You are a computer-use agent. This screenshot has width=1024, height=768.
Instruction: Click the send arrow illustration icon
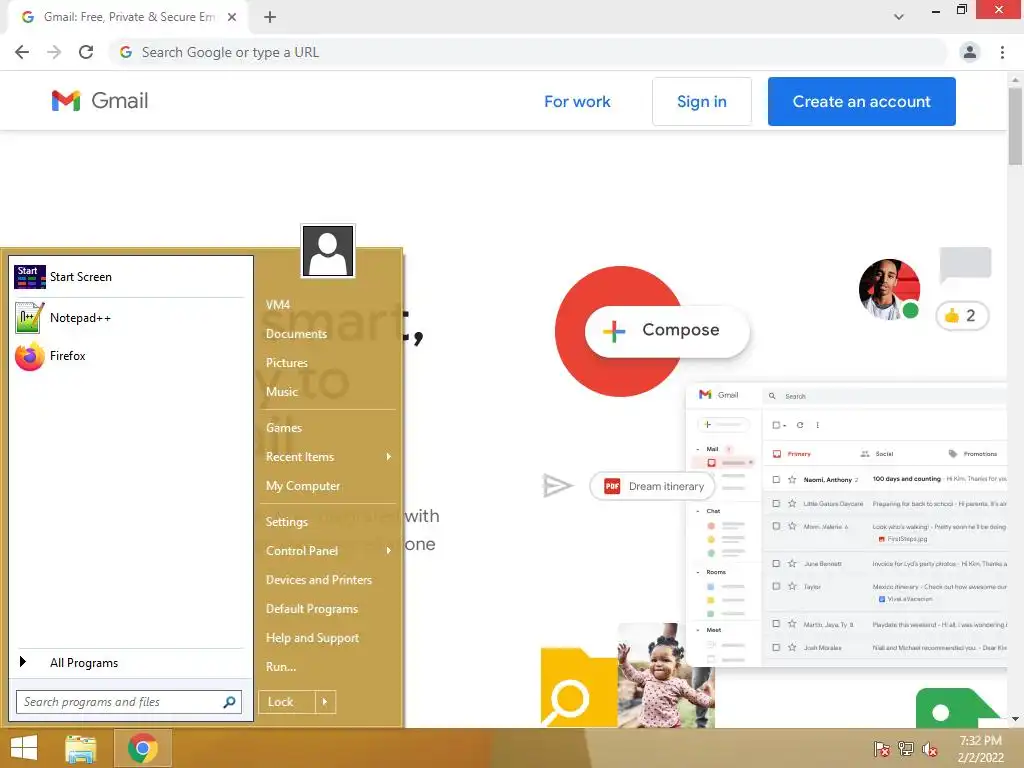click(x=557, y=485)
